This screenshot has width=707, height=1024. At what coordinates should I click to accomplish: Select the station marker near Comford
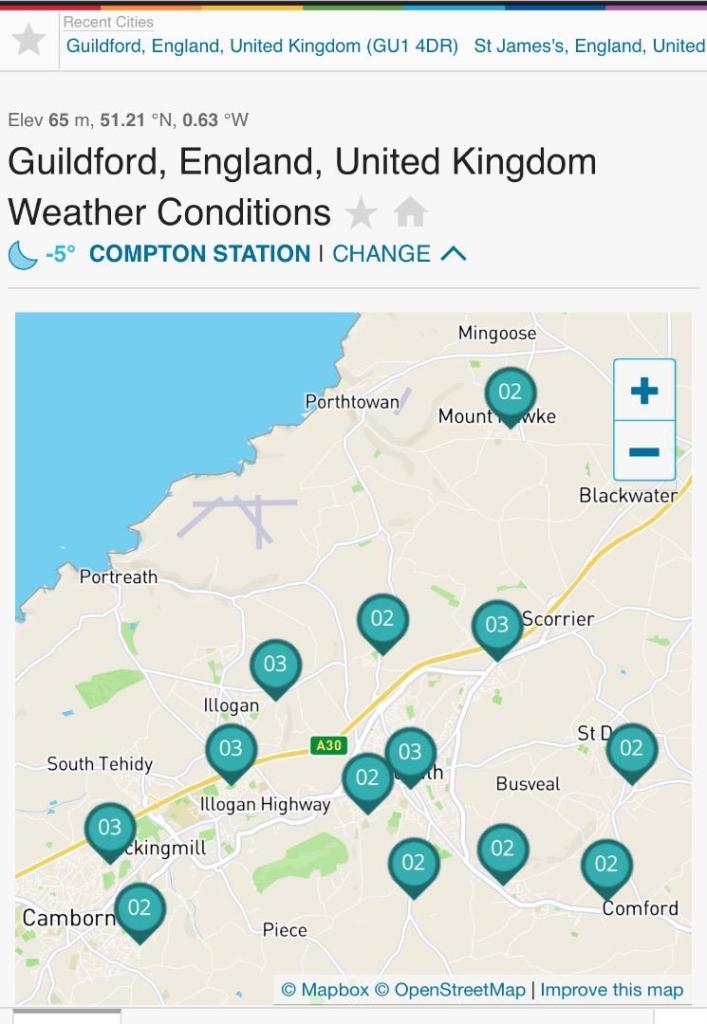(x=606, y=865)
